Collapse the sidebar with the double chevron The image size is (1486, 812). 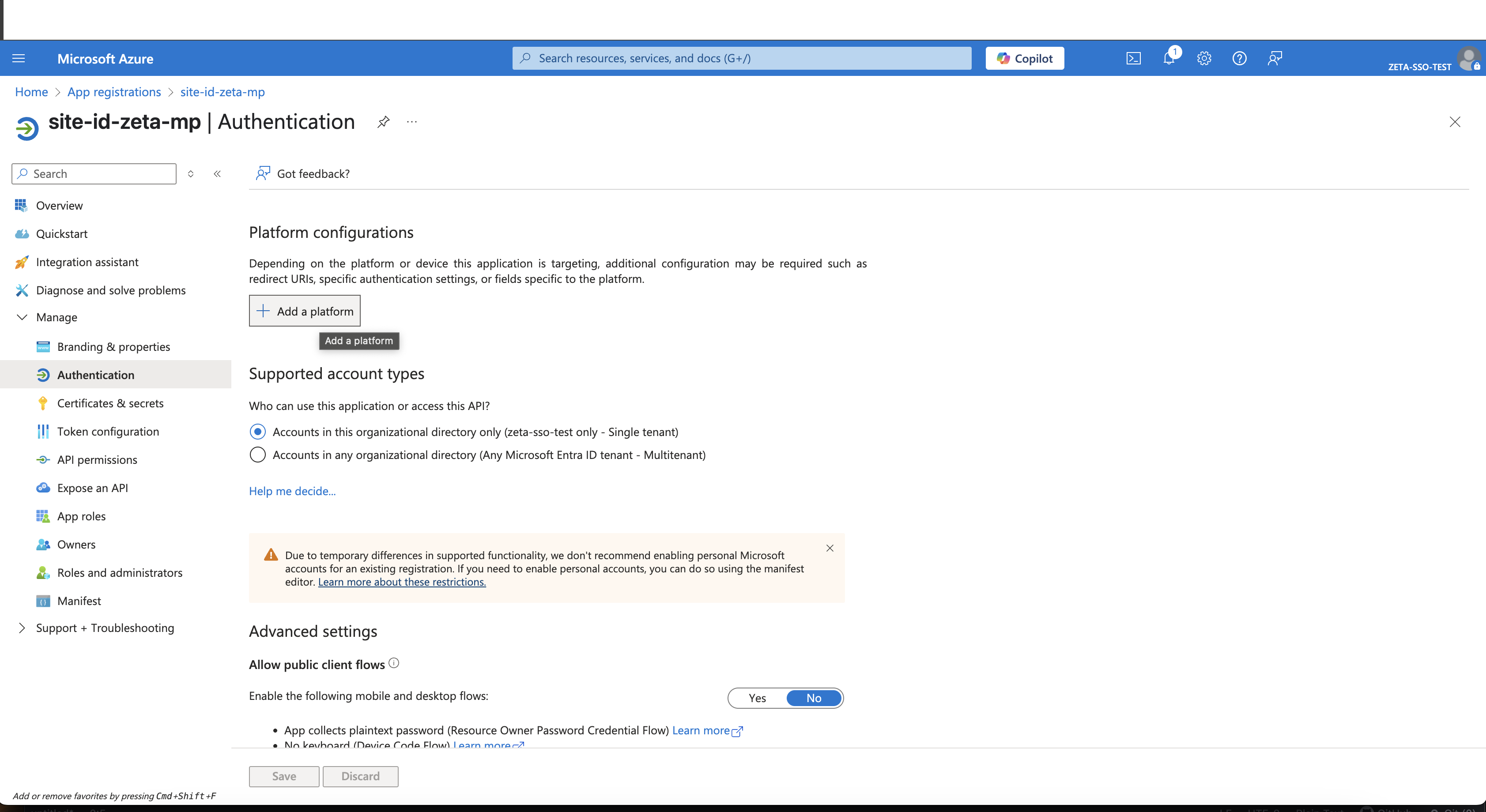(x=218, y=173)
